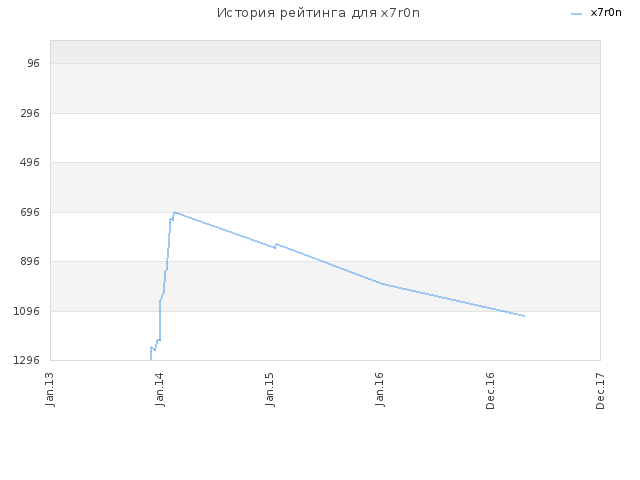
Task: Select the 96 y-axis label
Action: click(x=33, y=63)
